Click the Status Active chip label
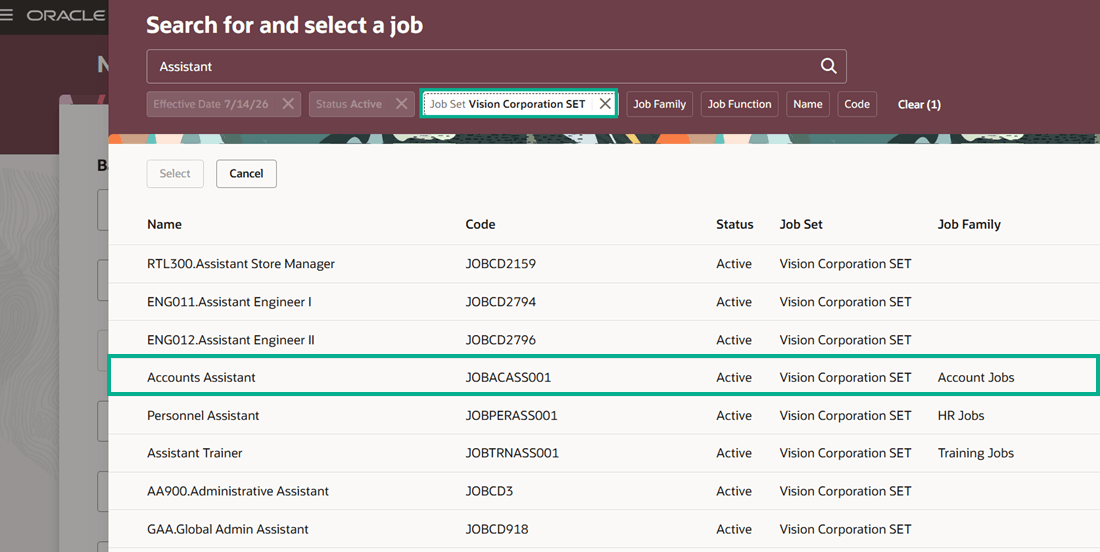 pyautogui.click(x=349, y=104)
